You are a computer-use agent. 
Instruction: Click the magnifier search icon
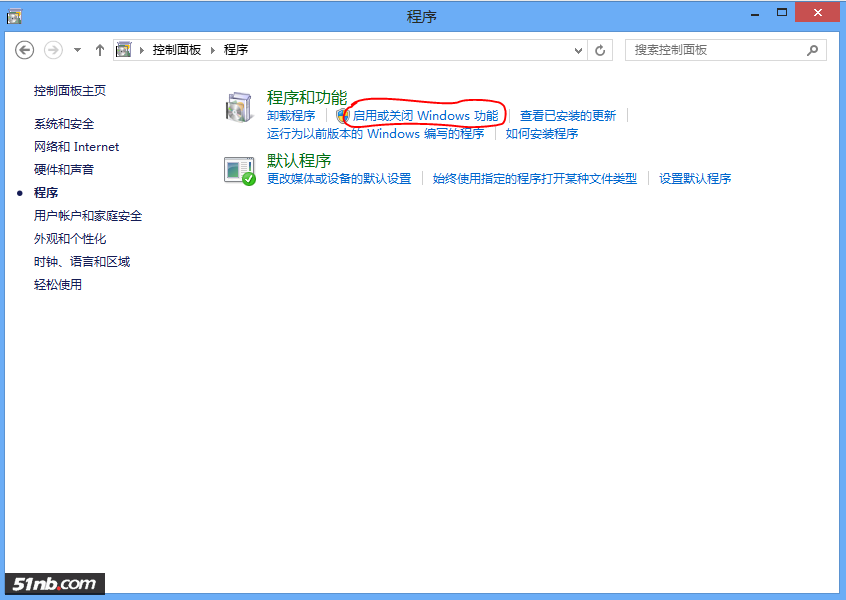pyautogui.click(x=812, y=50)
